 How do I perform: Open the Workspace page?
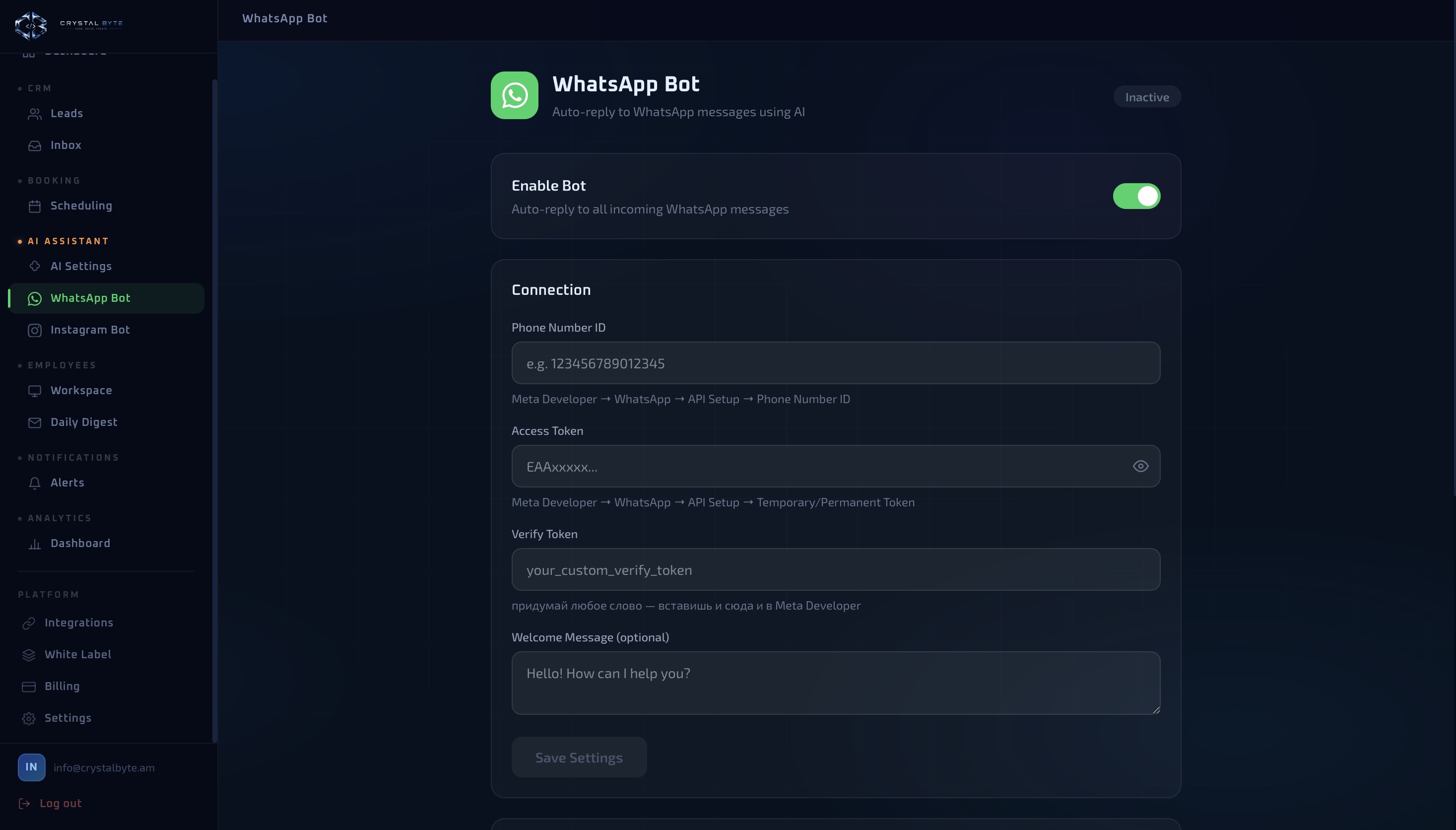click(x=106, y=391)
